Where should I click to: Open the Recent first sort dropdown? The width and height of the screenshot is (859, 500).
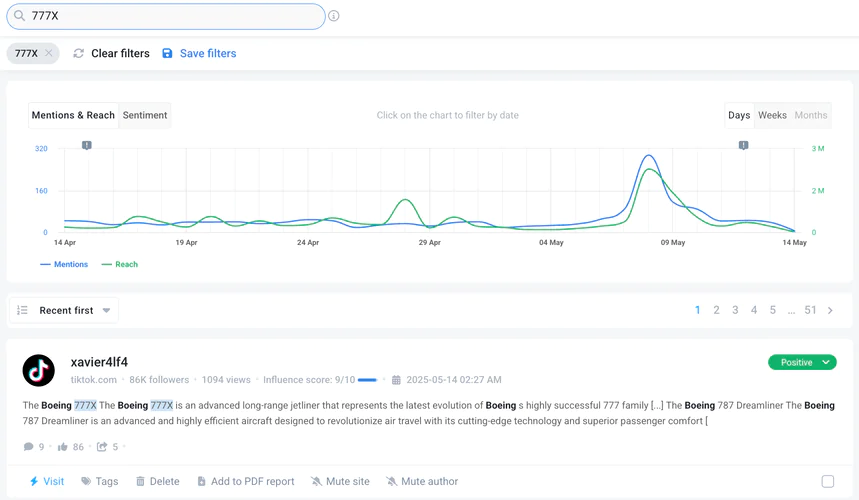pos(64,311)
